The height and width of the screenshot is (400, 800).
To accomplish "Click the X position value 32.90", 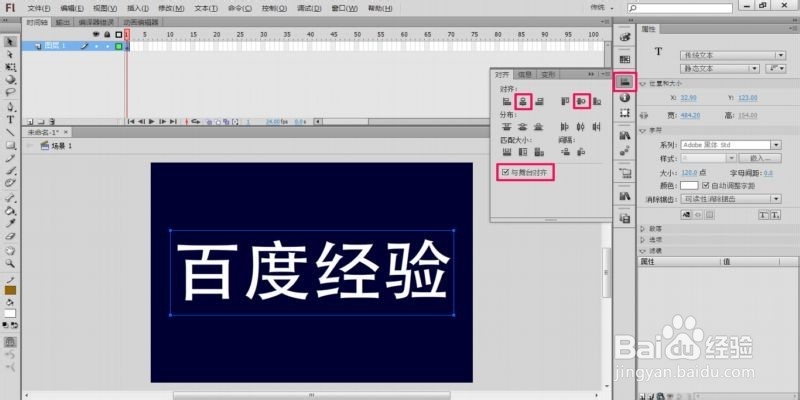I will point(689,98).
